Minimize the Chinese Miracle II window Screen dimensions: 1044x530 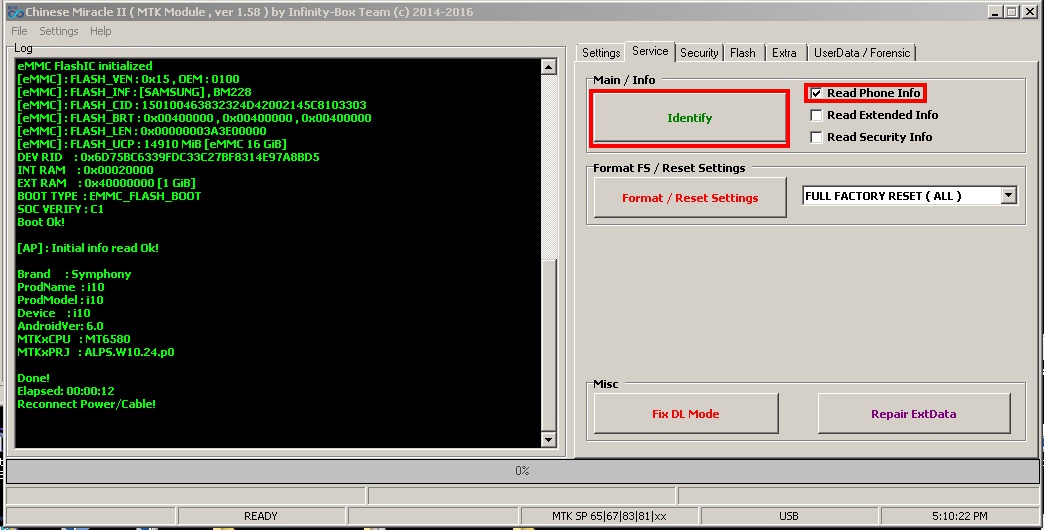pos(995,11)
